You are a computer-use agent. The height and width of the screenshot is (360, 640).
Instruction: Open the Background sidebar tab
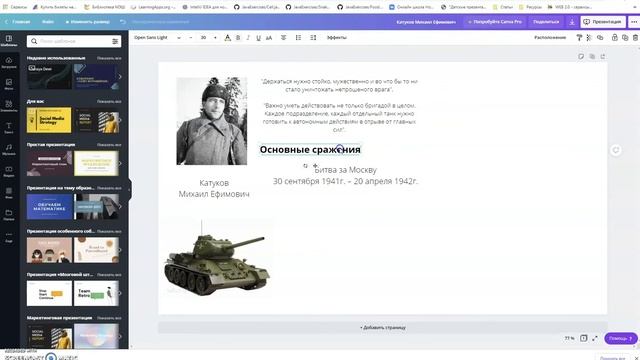[9, 193]
